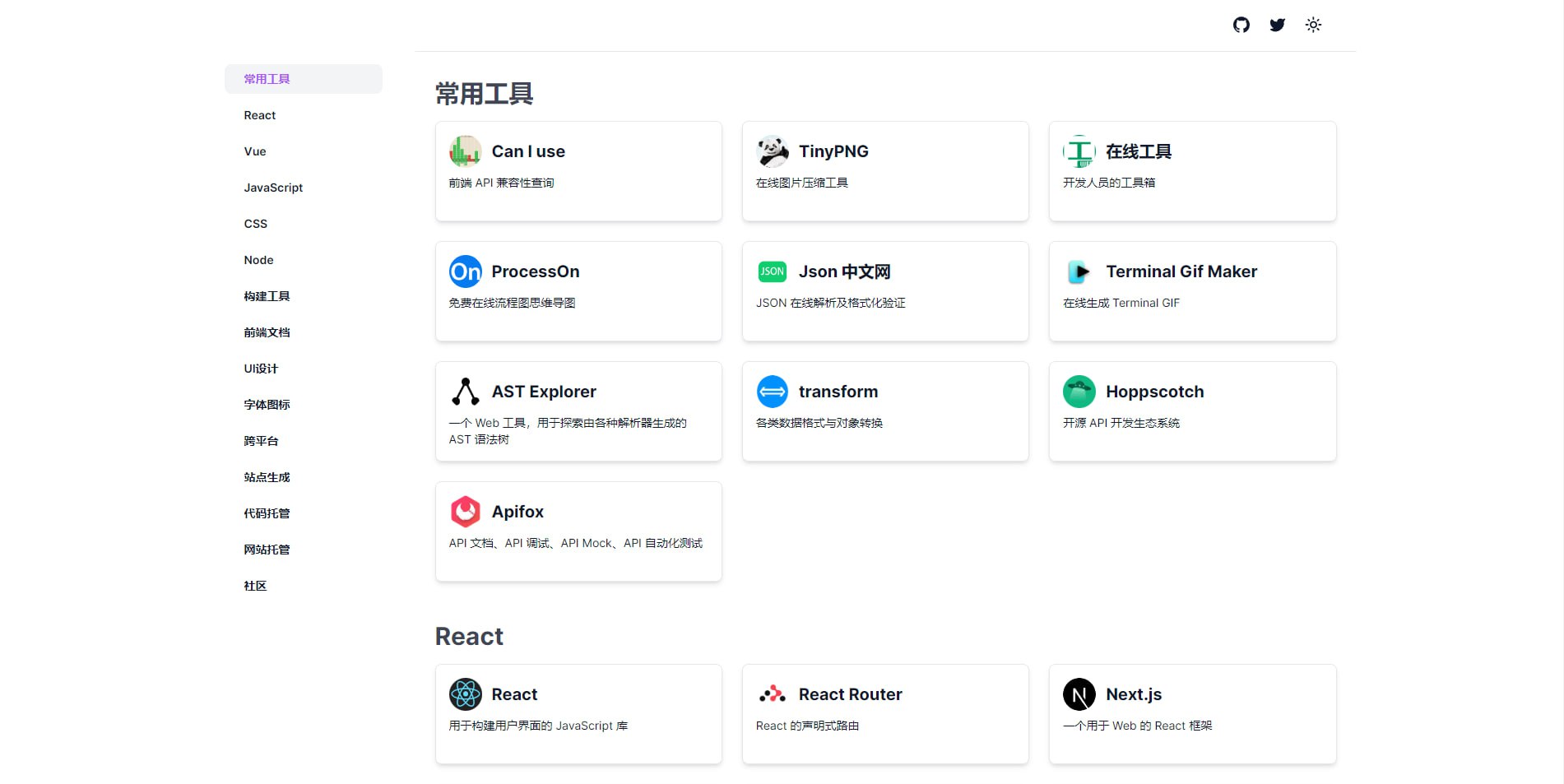1564x784 pixels.
Task: Go to React in sidebar
Action: point(304,115)
